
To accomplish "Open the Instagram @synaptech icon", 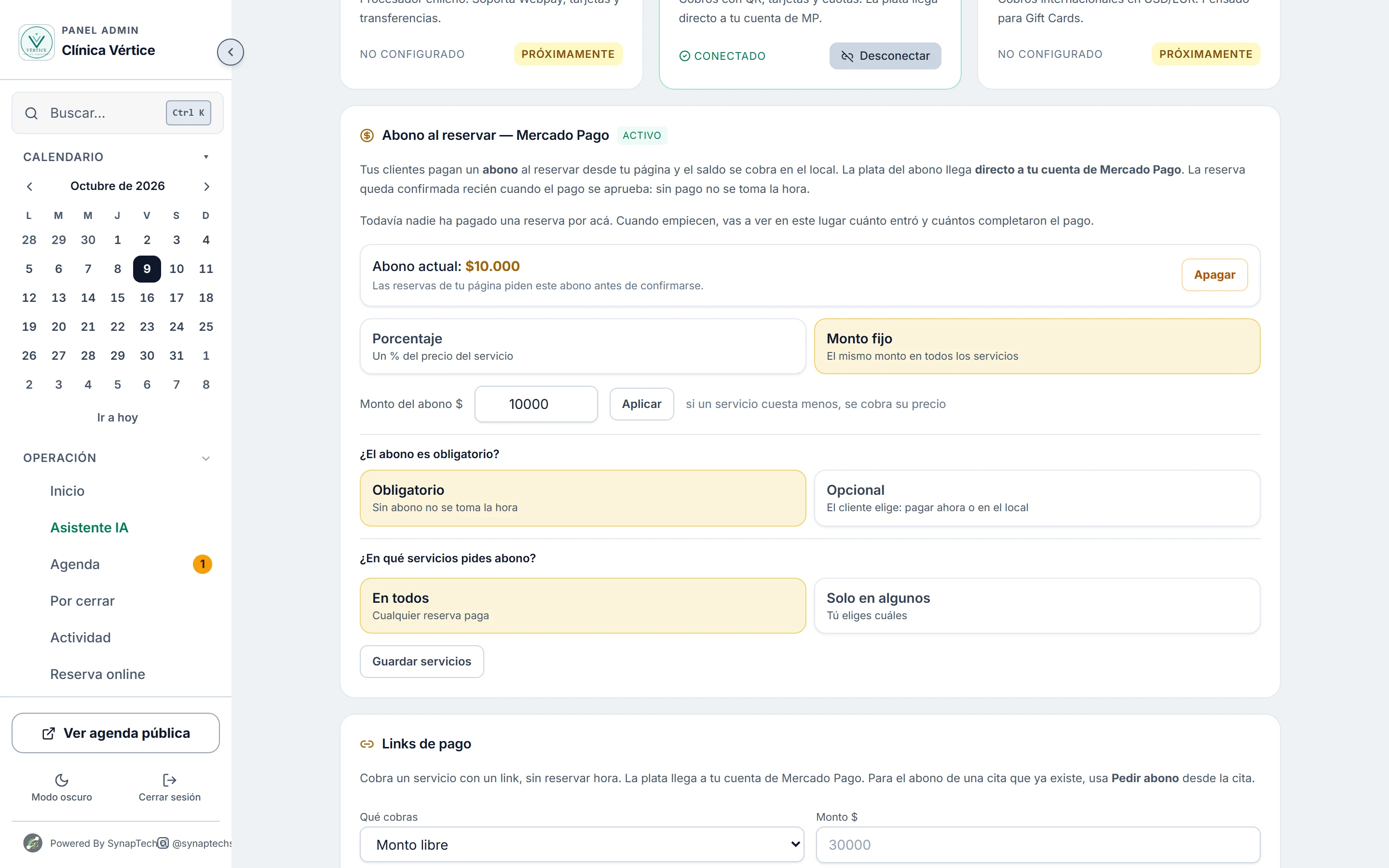I will click(x=163, y=843).
